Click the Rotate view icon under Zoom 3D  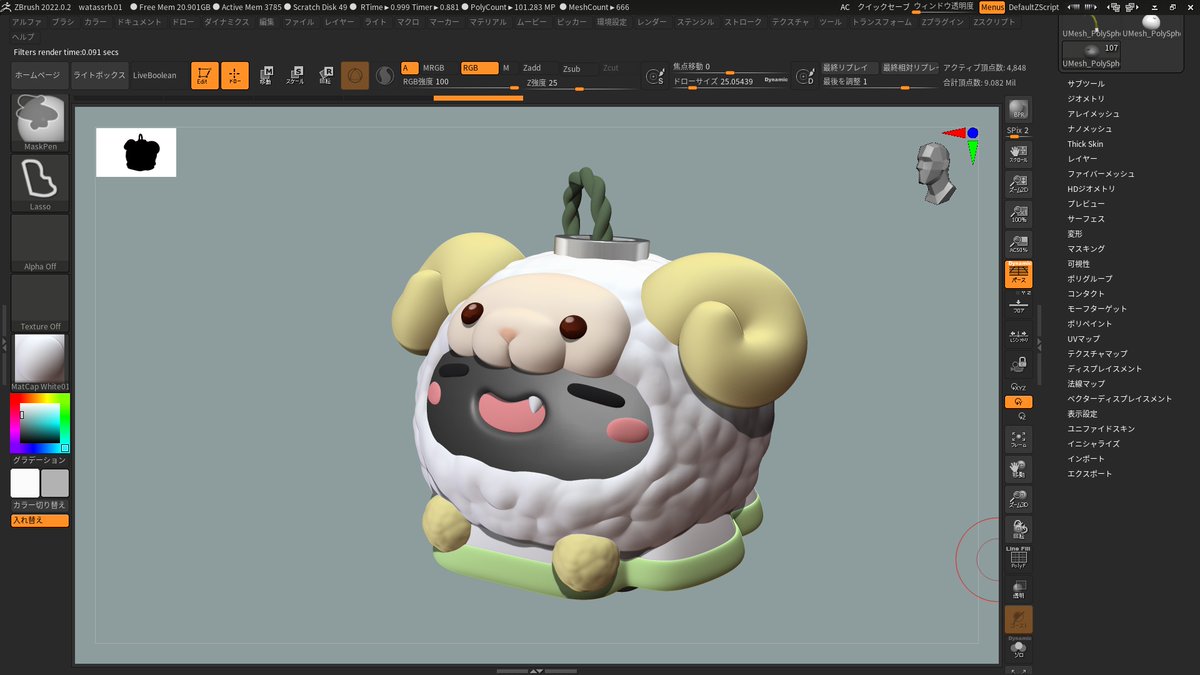1019,530
